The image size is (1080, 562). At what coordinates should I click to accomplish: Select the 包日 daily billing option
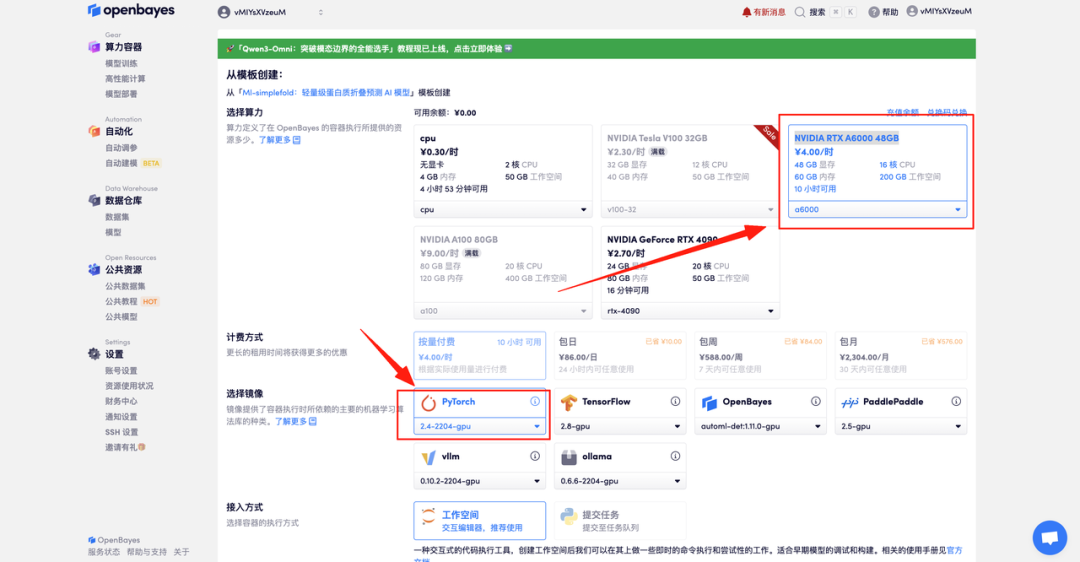tap(620, 354)
